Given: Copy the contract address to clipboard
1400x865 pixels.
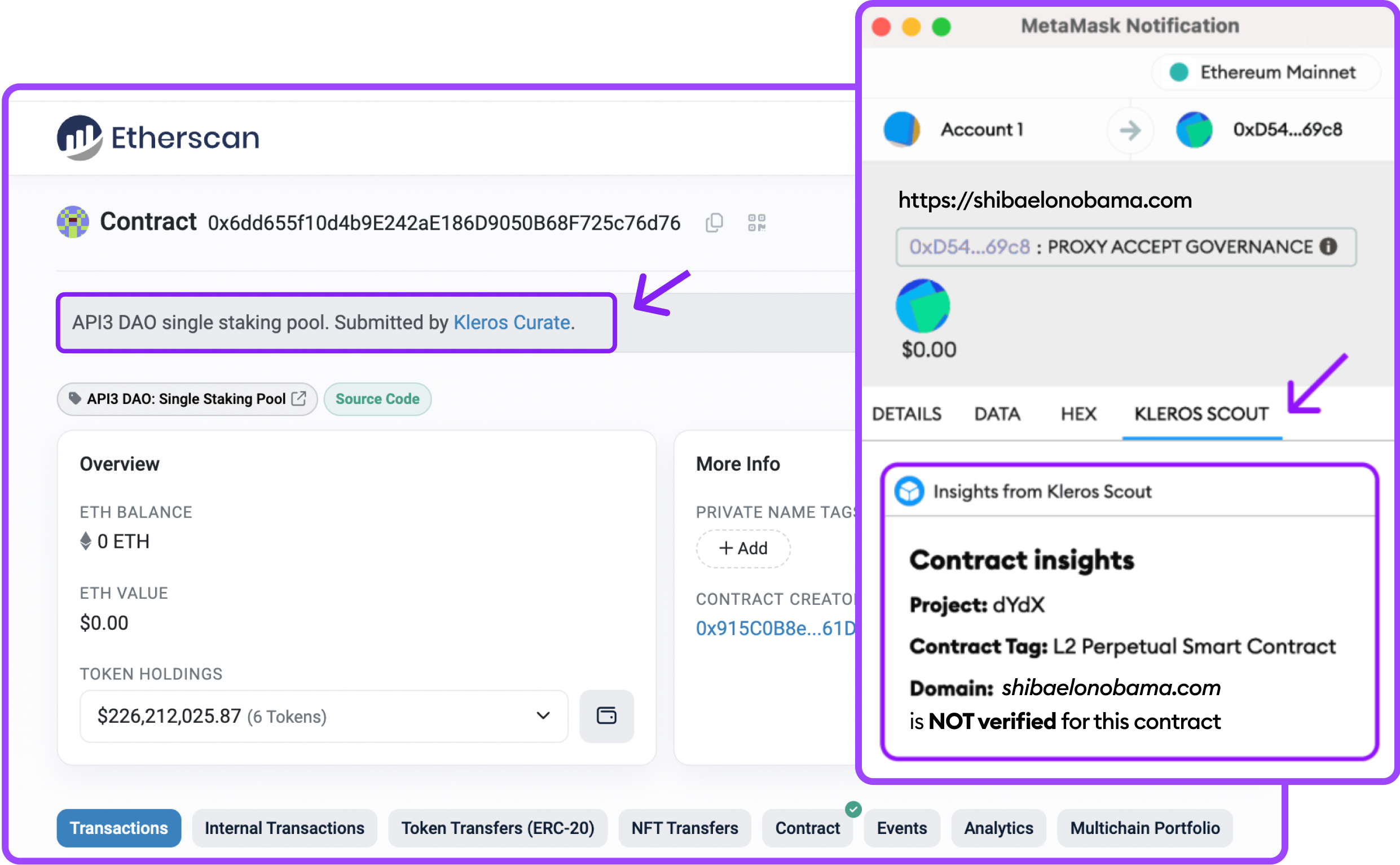Looking at the screenshot, I should point(714,222).
